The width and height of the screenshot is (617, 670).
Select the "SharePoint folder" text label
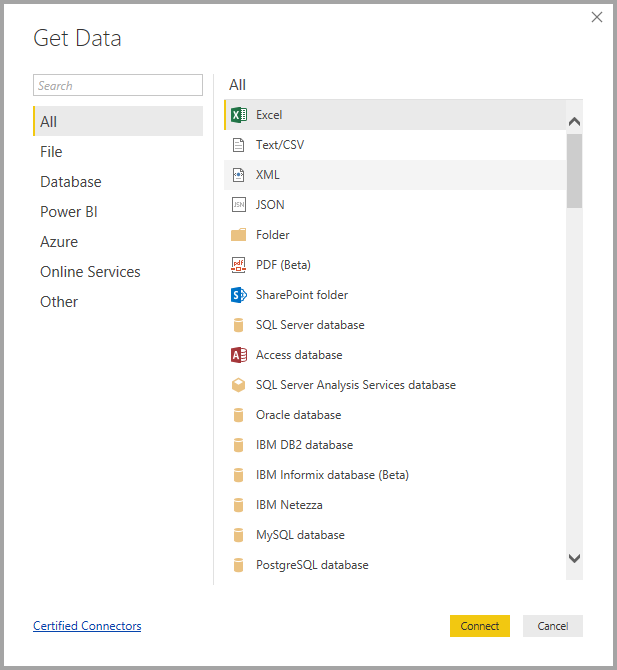tap(302, 295)
